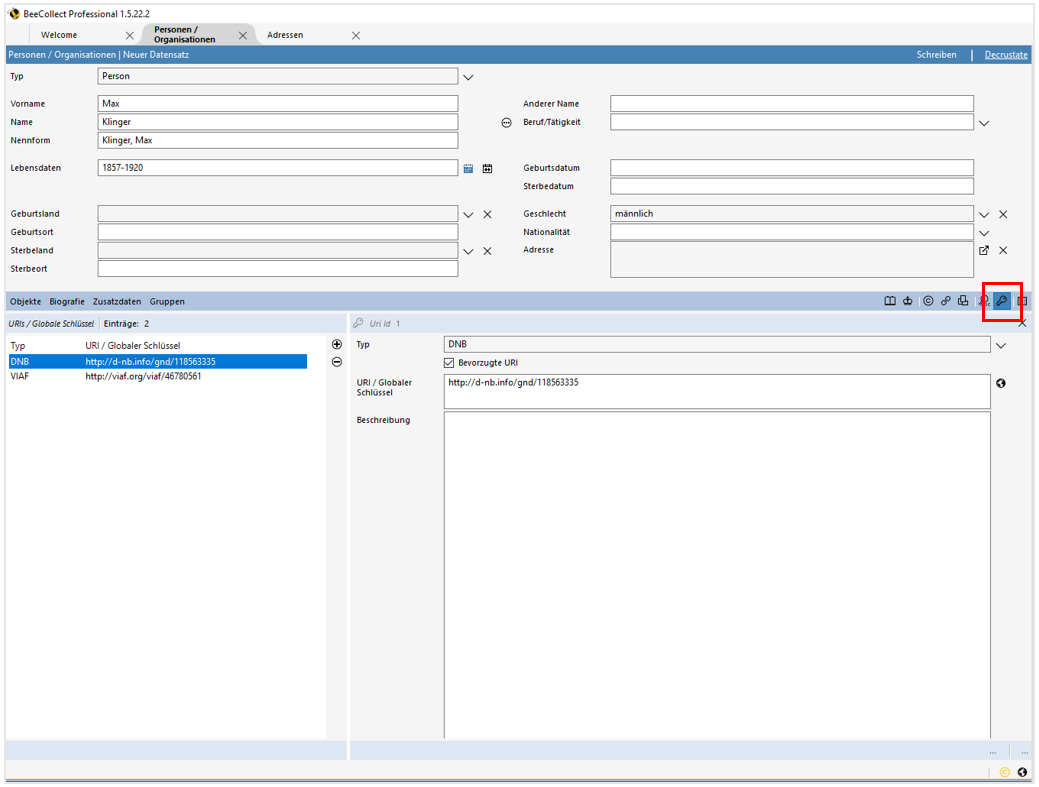The width and height of the screenshot is (1039, 787).
Task: Click the globe icon next to the URI field
Action: pos(1000,383)
